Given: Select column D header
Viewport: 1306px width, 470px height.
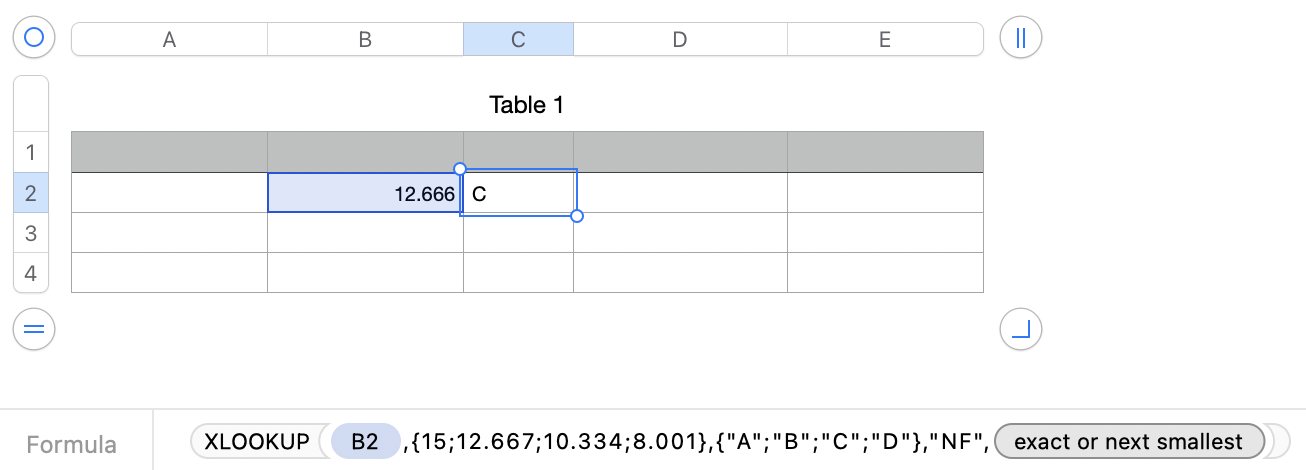Looking at the screenshot, I should tap(680, 40).
